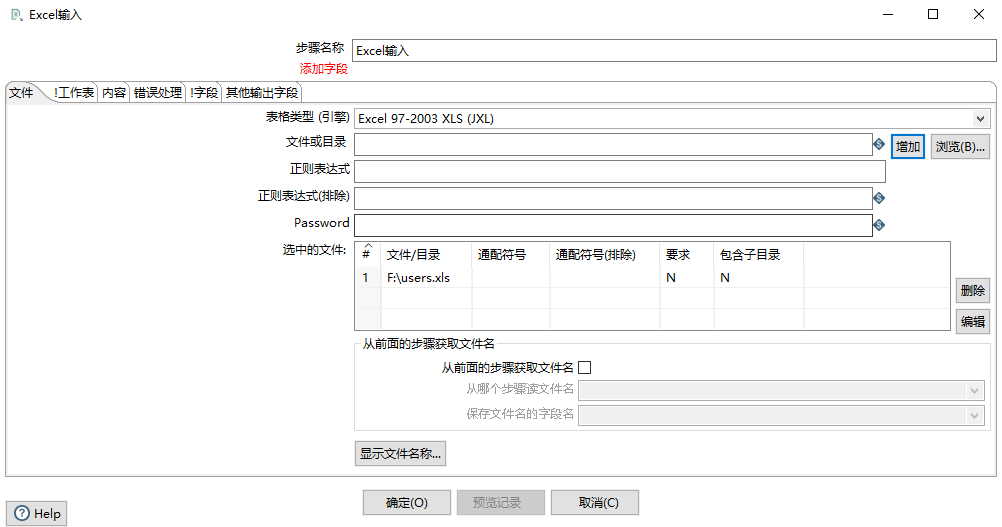
Task: Focus the Password input field
Action: (x=613, y=225)
